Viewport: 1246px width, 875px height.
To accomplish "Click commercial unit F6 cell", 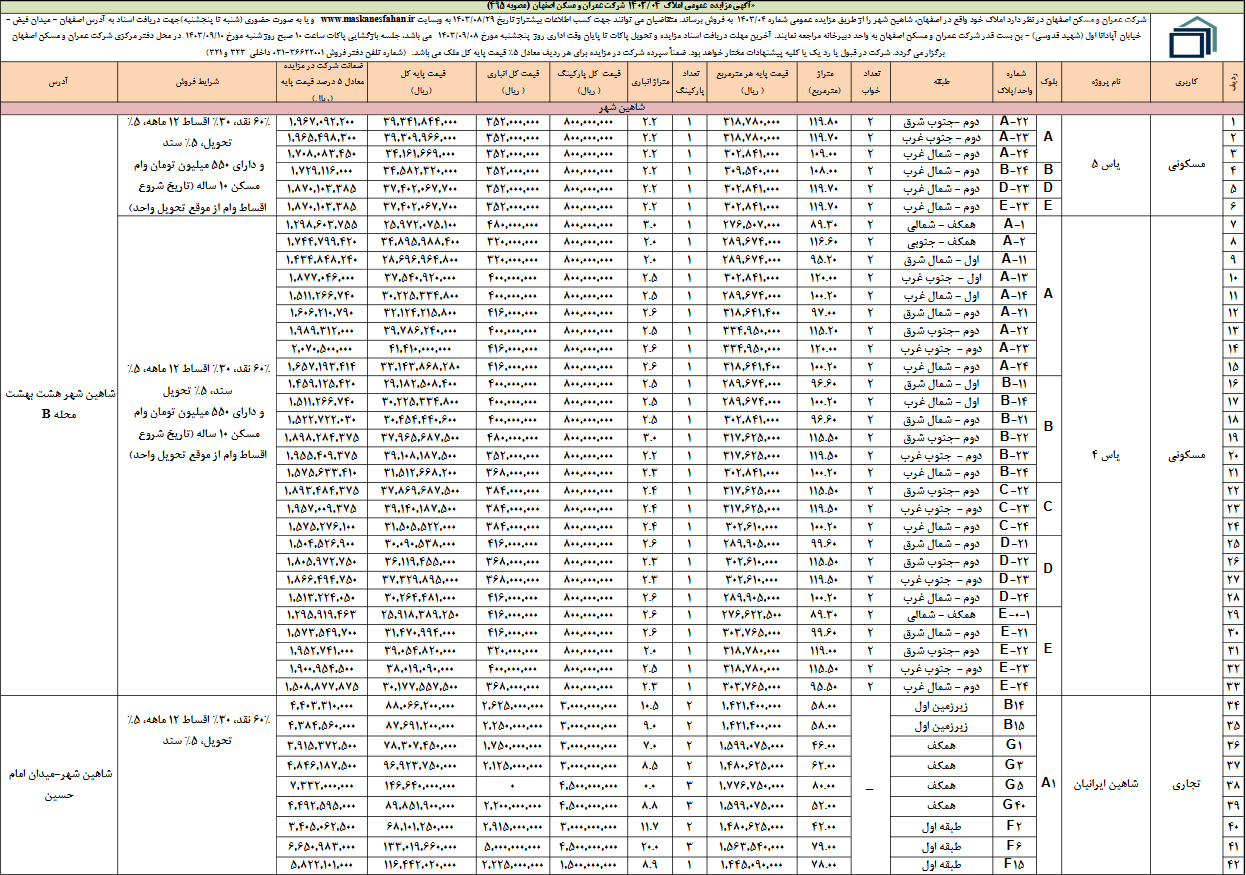I will pyautogui.click(x=1012, y=845).
